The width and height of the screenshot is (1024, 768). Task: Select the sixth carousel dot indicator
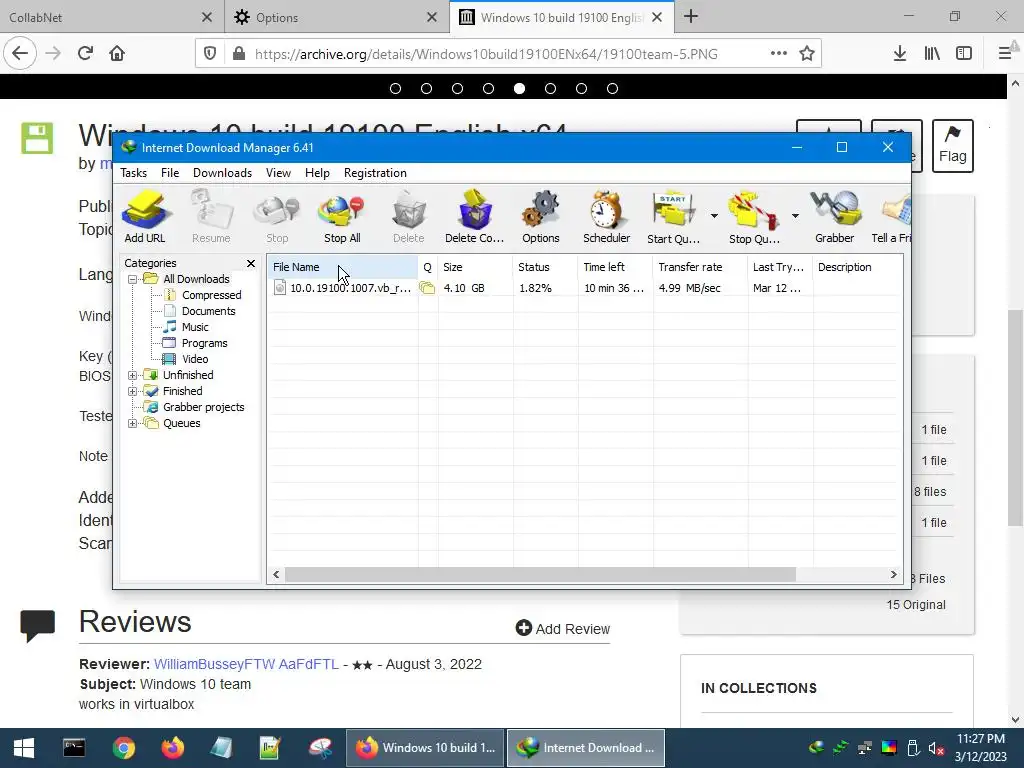[x=551, y=89]
